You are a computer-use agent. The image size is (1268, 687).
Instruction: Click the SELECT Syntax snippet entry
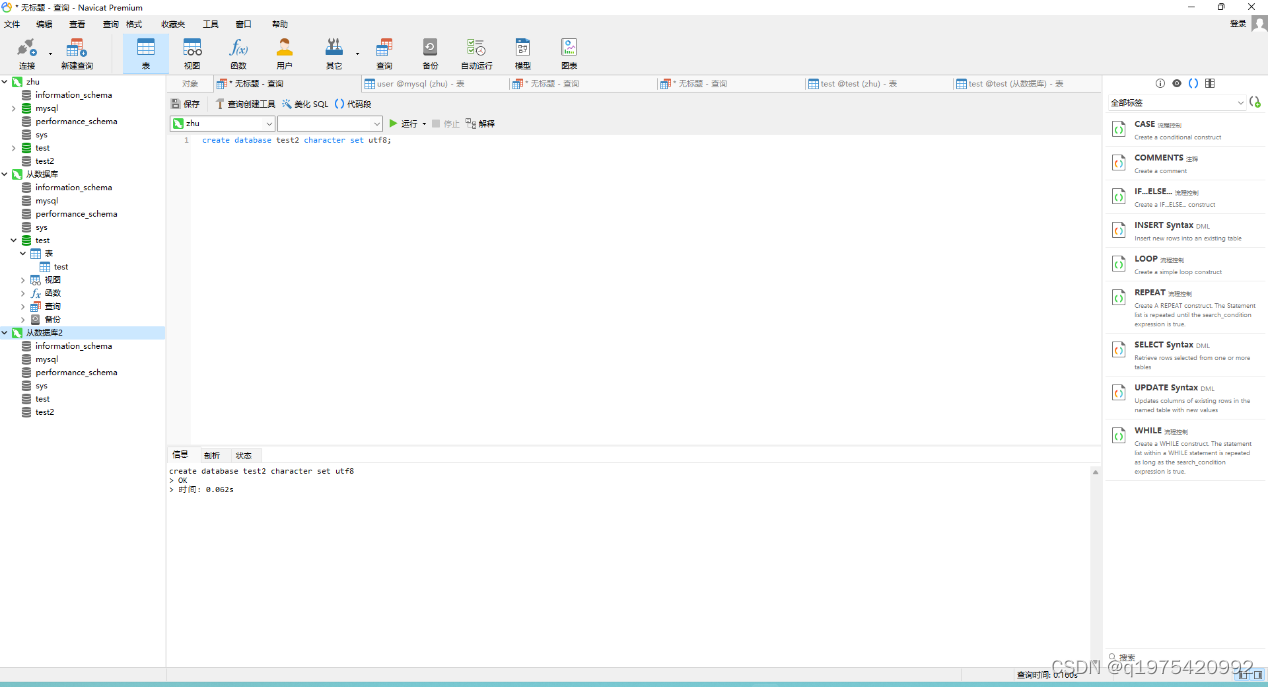pyautogui.click(x=1185, y=355)
